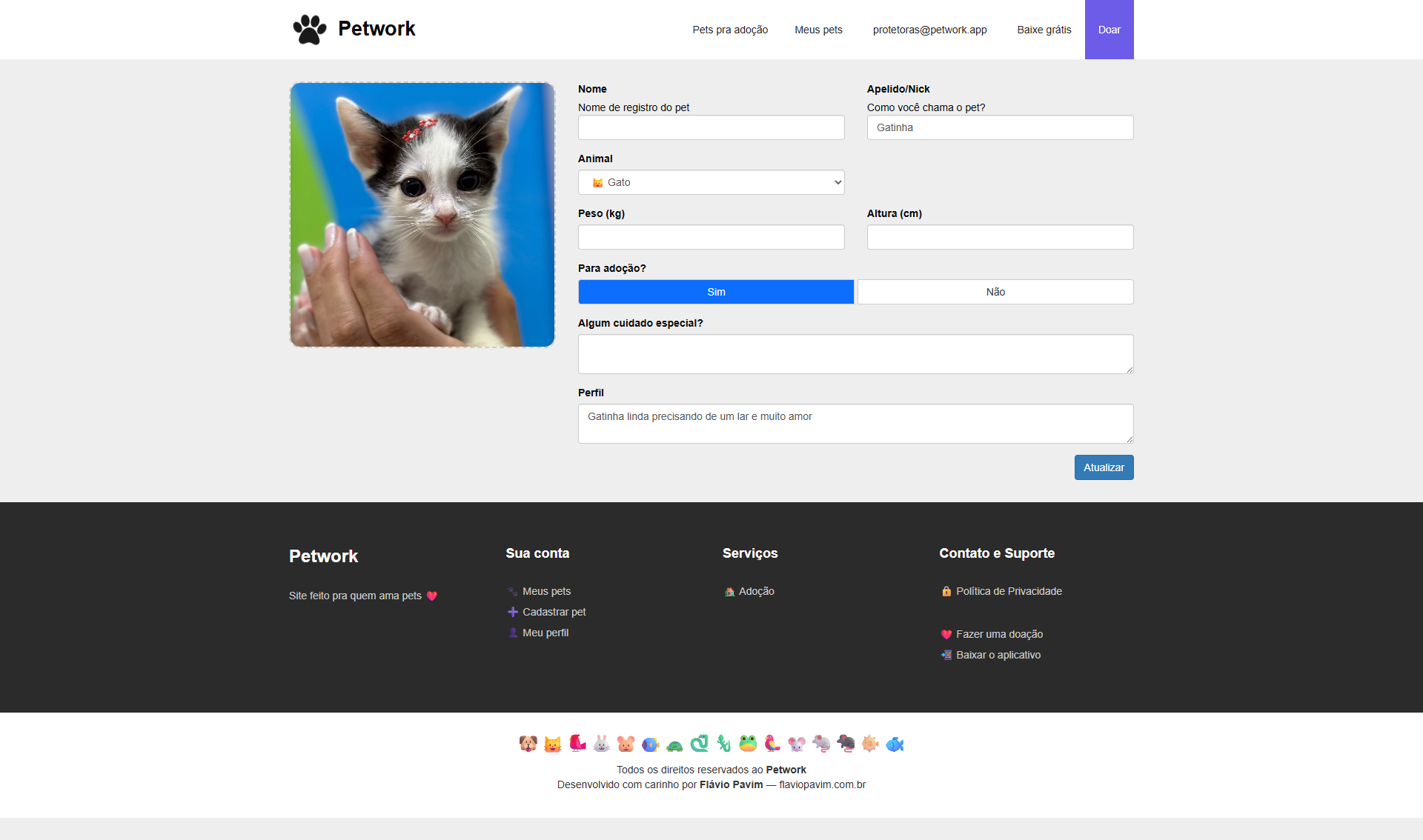This screenshot has height=840, width=1423.
Task: Click Baixe grátis in the navbar
Action: tap(1044, 30)
